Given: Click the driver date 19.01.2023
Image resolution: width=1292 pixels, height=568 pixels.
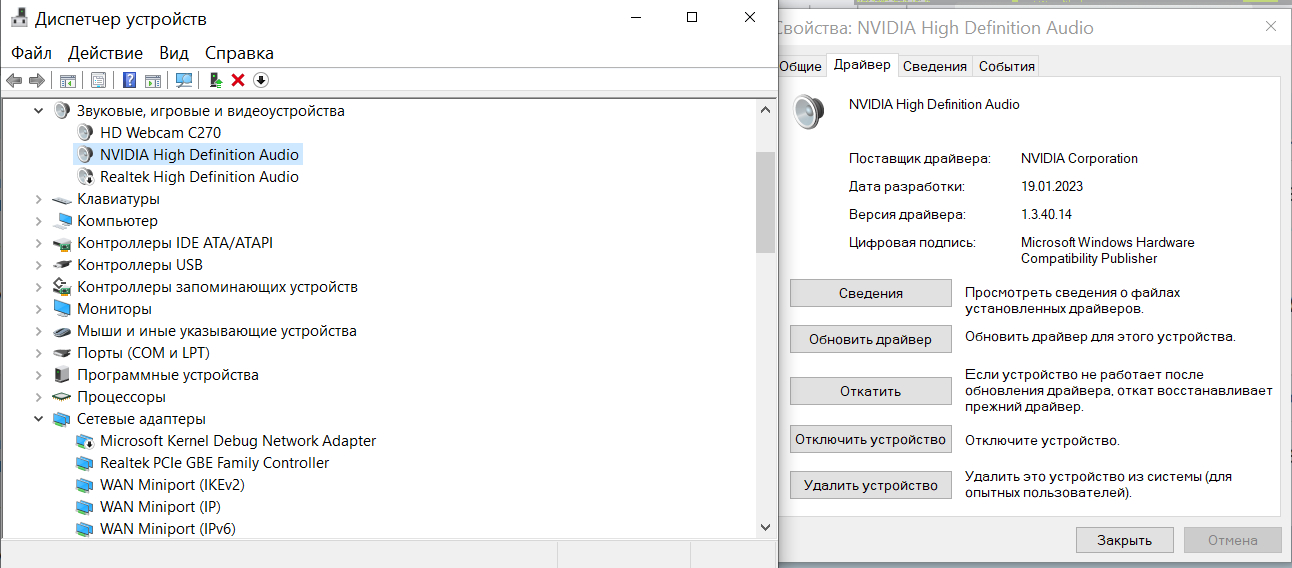Looking at the screenshot, I should tap(1052, 186).
